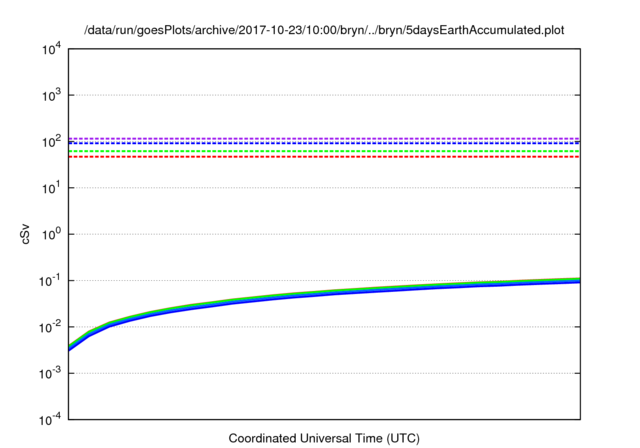Click the cSv y-axis label
The image size is (640, 448).
pos(25,234)
